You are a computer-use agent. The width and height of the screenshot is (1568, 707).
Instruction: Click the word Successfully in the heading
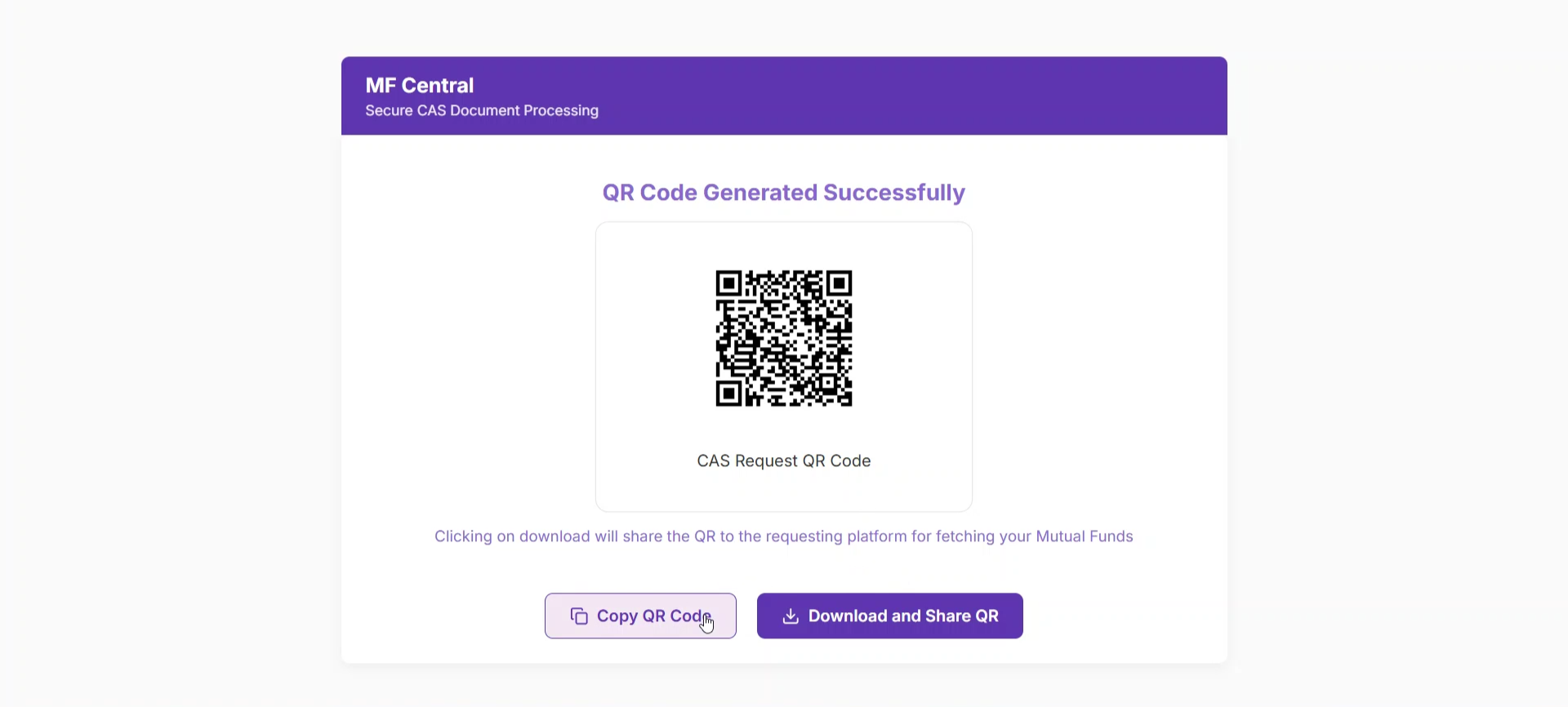[894, 193]
